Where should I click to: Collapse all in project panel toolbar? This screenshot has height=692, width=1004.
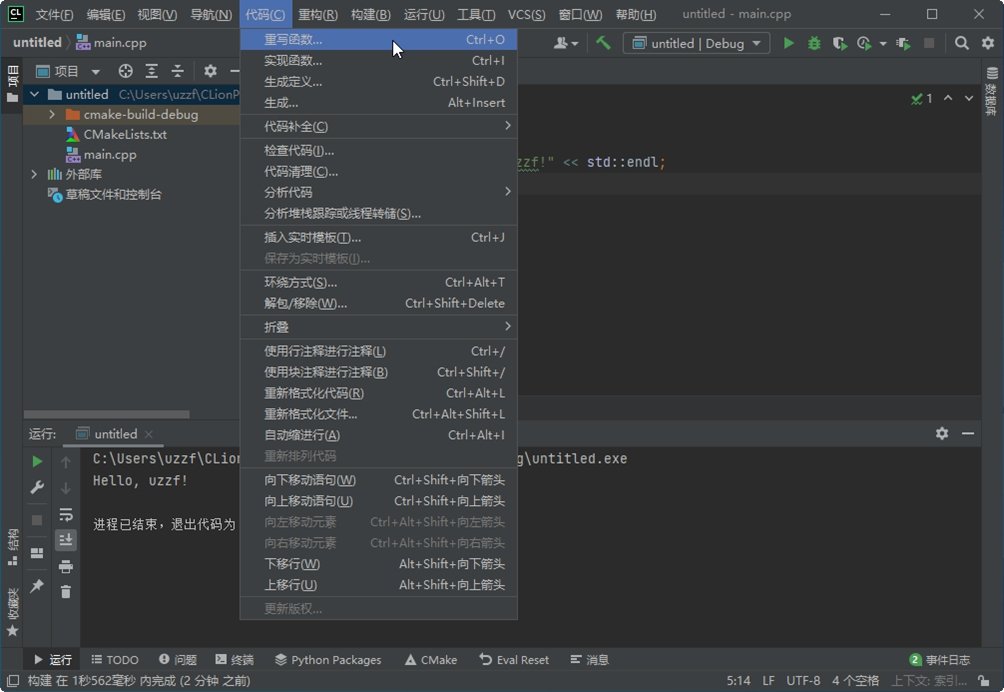[x=177, y=71]
